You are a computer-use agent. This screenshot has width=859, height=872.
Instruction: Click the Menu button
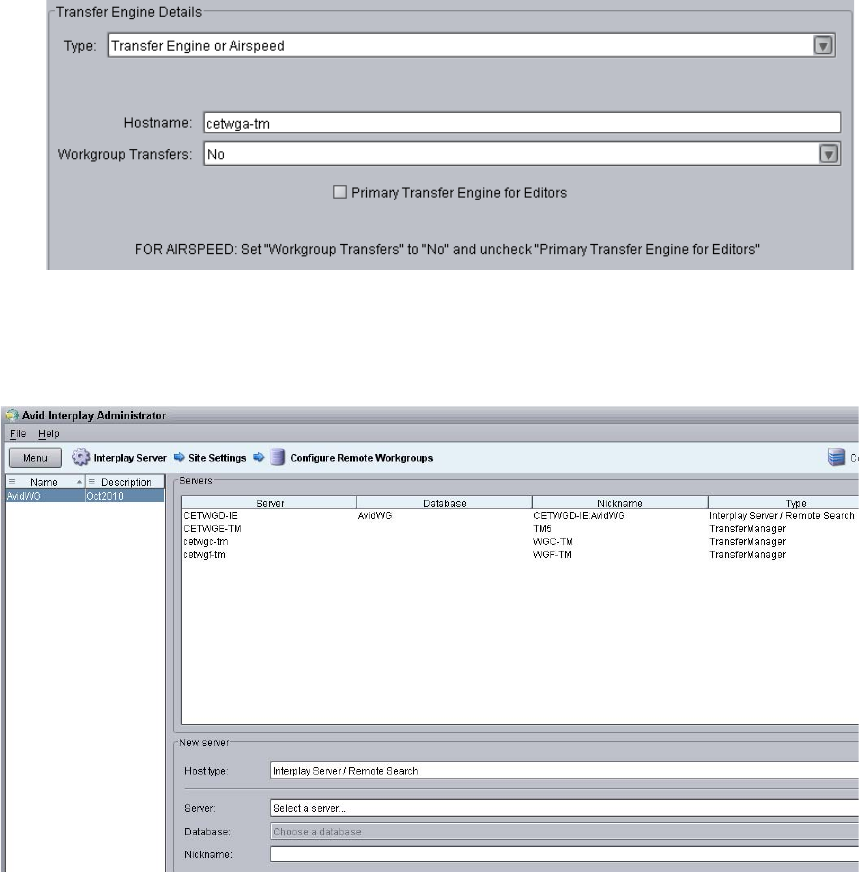pyautogui.click(x=35, y=458)
